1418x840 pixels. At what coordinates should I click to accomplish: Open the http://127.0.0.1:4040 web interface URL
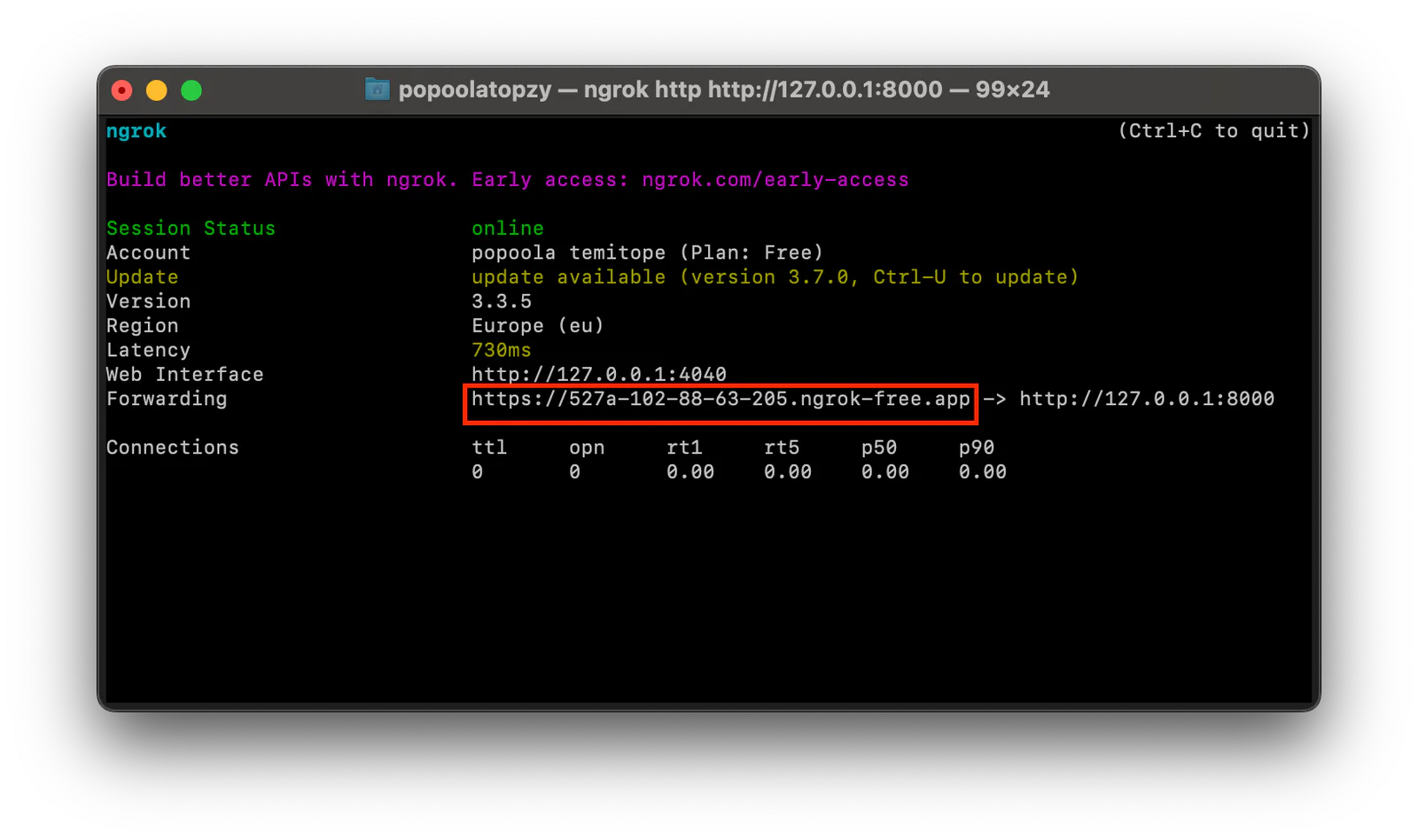click(x=599, y=375)
